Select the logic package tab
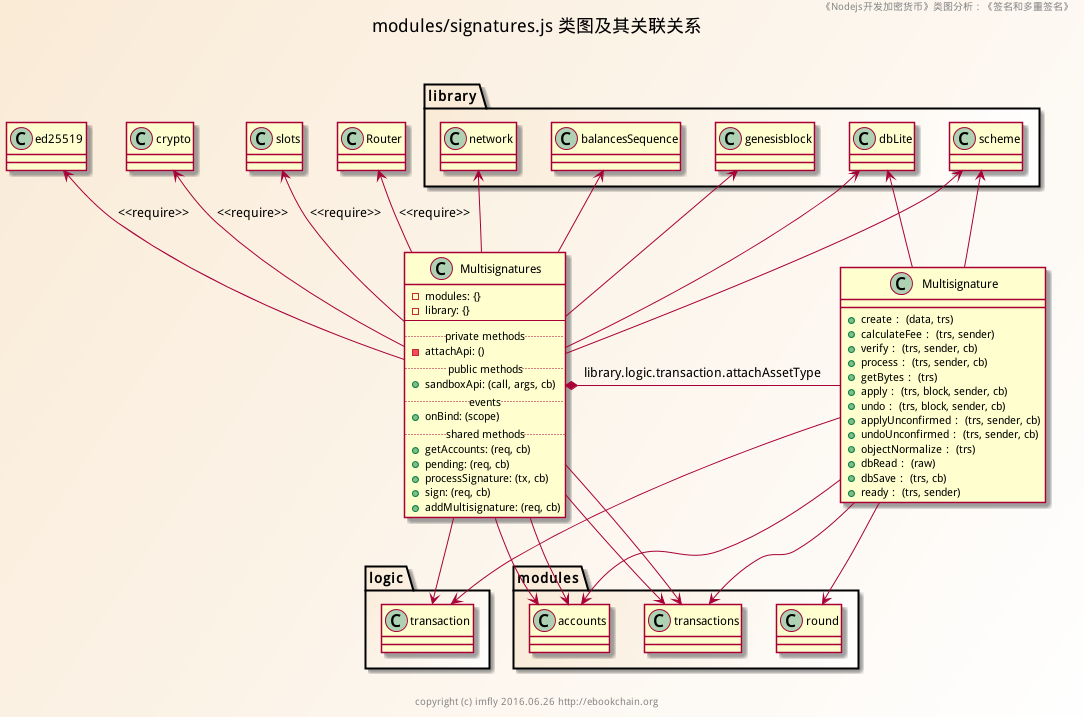This screenshot has width=1084, height=717. pos(386,578)
